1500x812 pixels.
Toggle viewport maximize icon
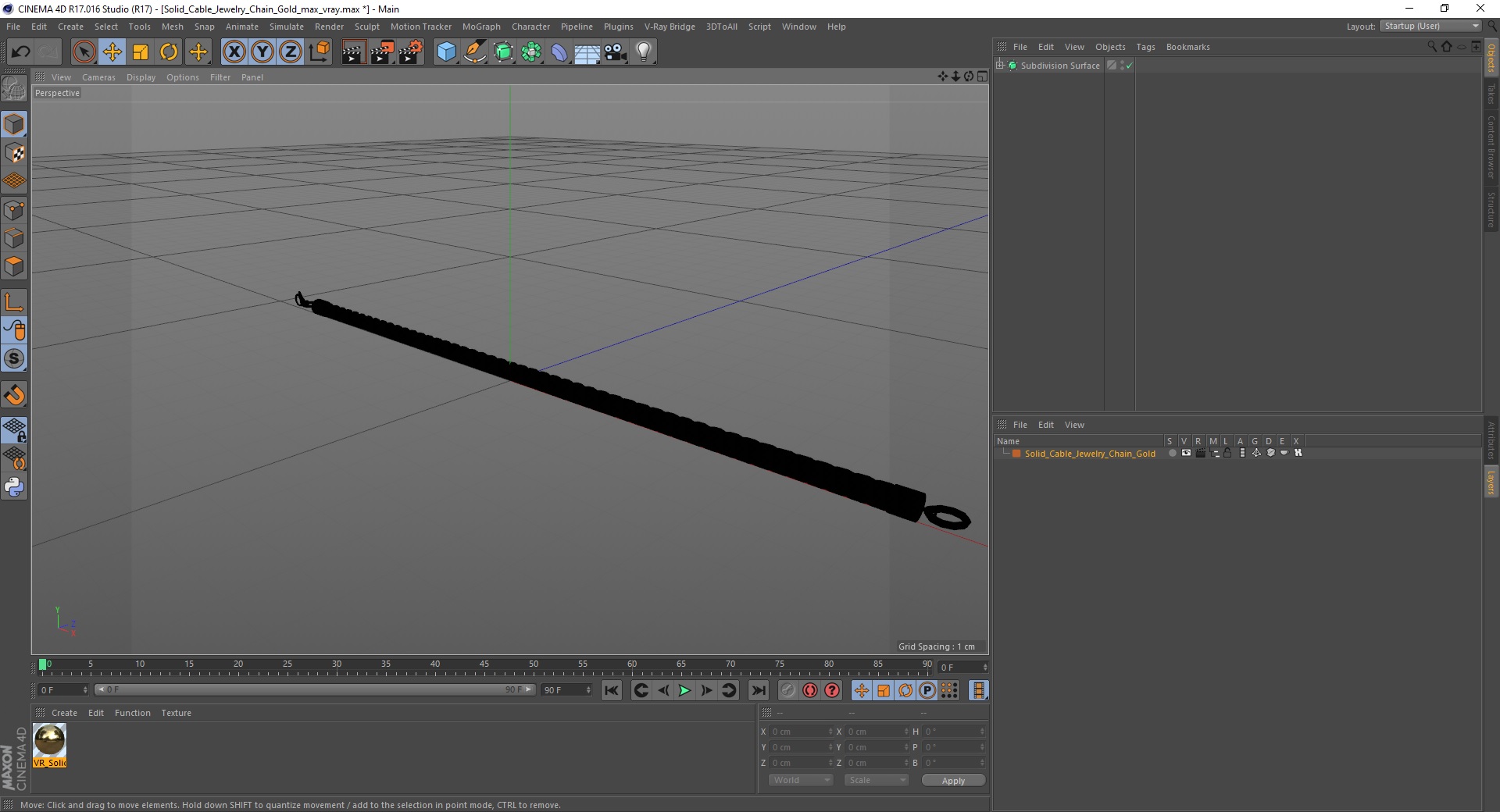(982, 77)
